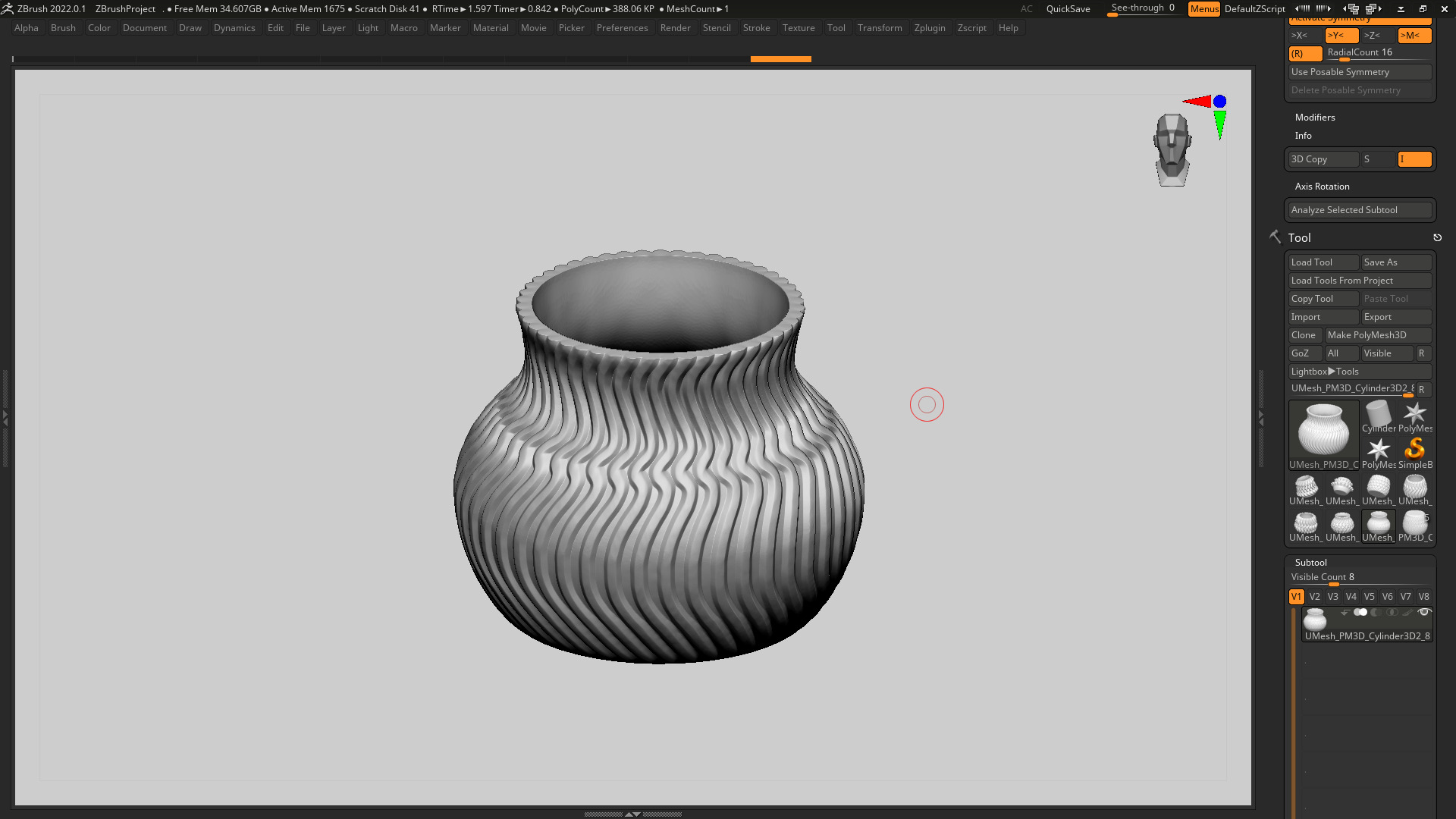Image resolution: width=1456 pixels, height=819 pixels.
Task: Select the SimpleBrush golden S tool
Action: pos(1415,454)
